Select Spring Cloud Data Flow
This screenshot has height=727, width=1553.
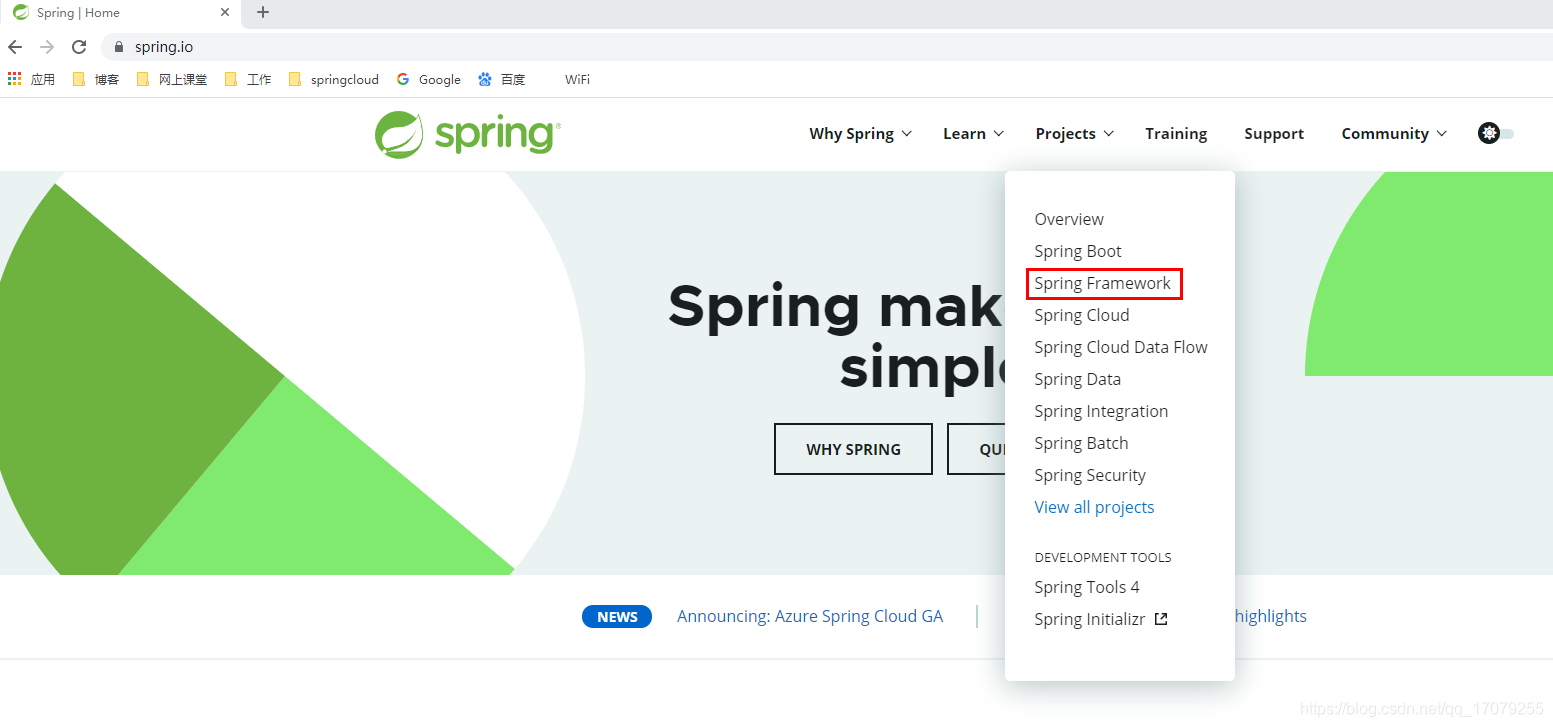[1121, 347]
